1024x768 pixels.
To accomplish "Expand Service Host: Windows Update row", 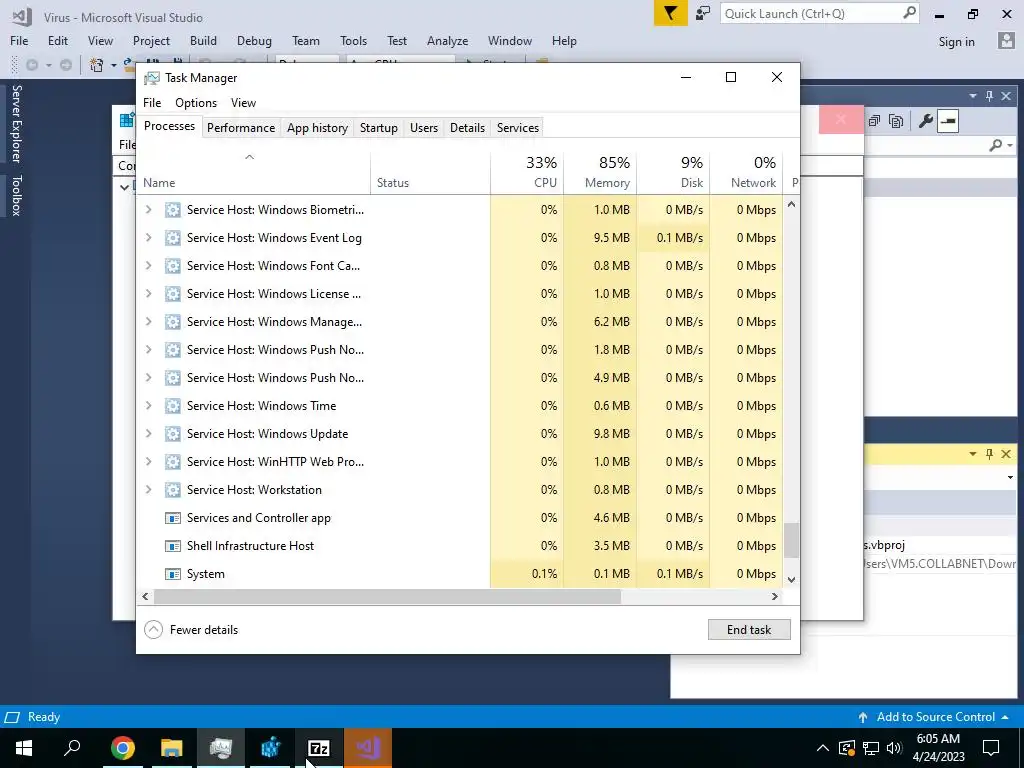I will 148,434.
